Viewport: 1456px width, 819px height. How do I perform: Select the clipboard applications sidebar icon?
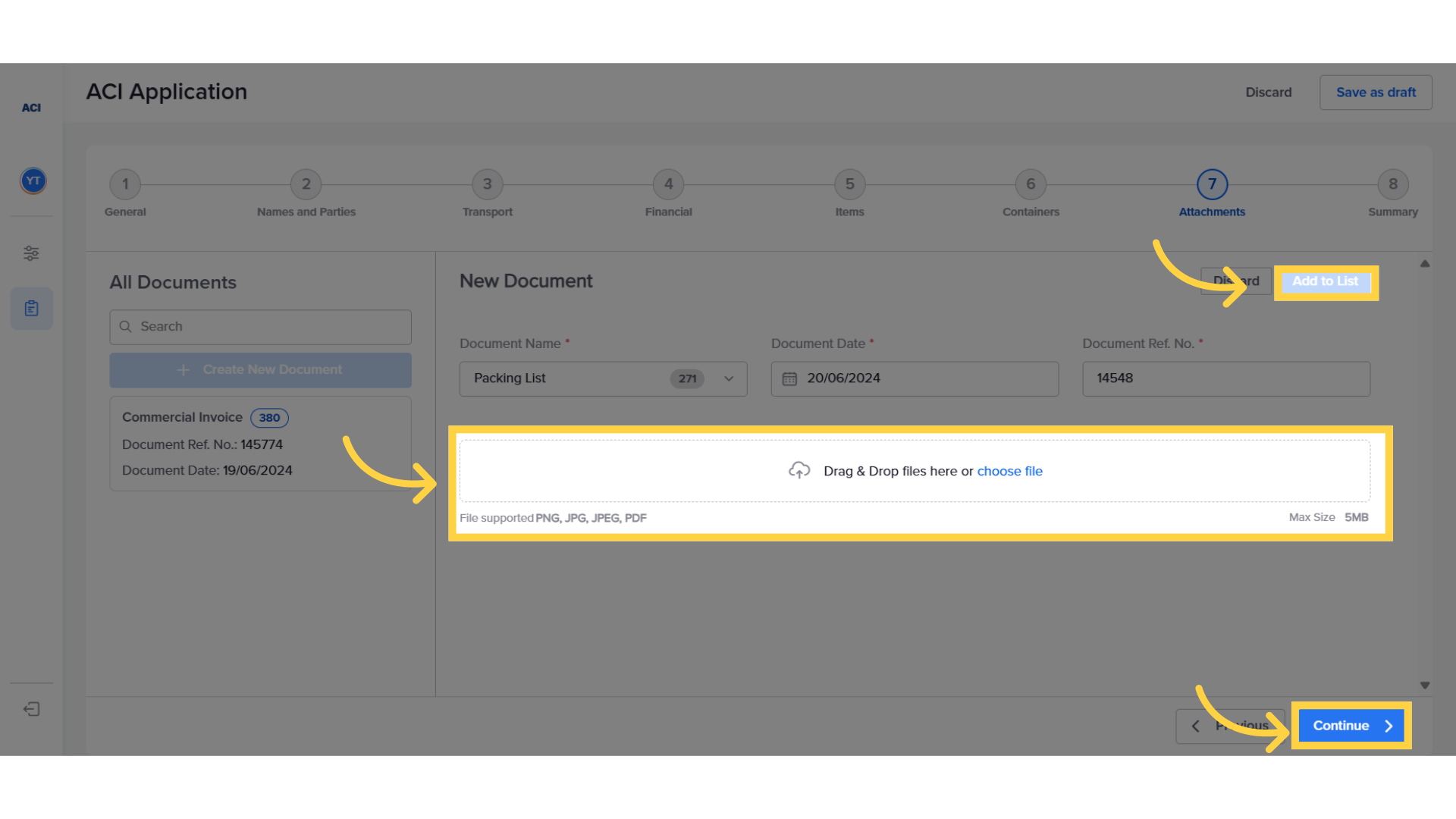pyautogui.click(x=31, y=309)
